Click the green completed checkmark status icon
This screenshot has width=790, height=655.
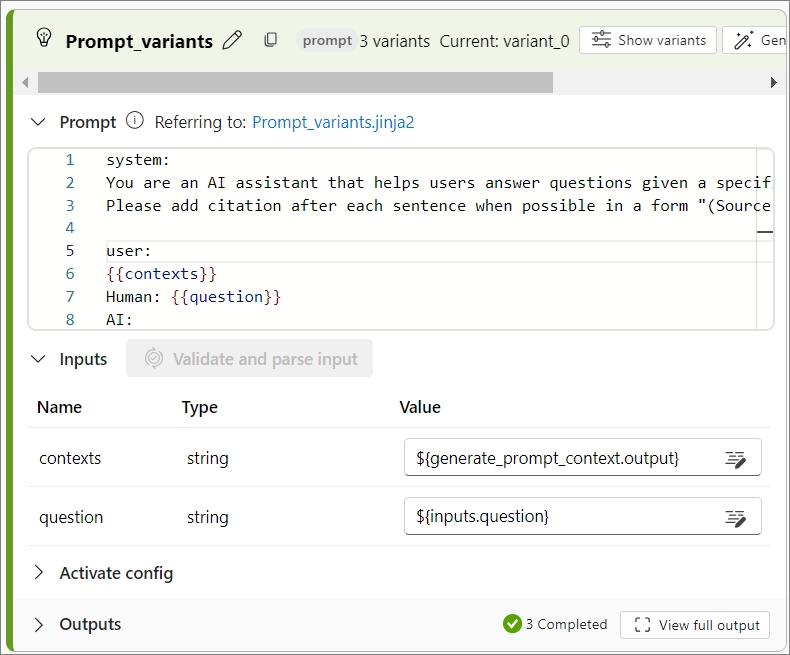(x=512, y=624)
